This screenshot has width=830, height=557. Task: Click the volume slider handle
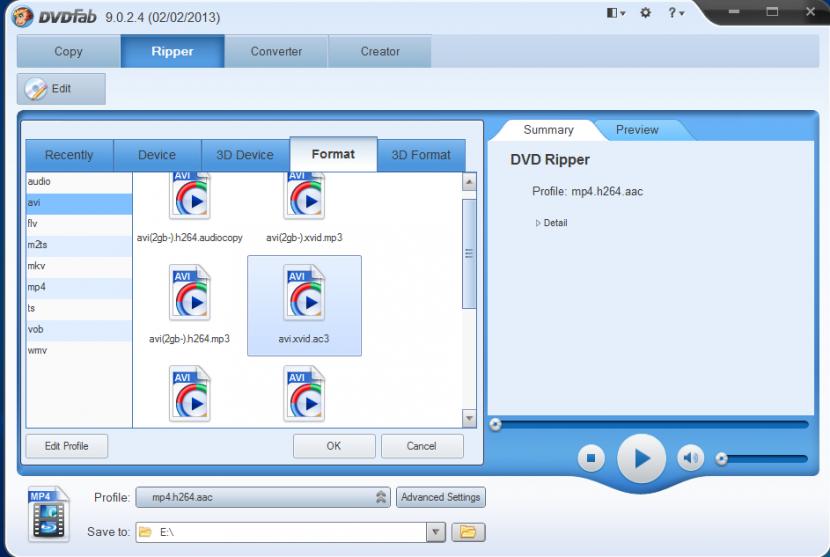click(x=721, y=459)
